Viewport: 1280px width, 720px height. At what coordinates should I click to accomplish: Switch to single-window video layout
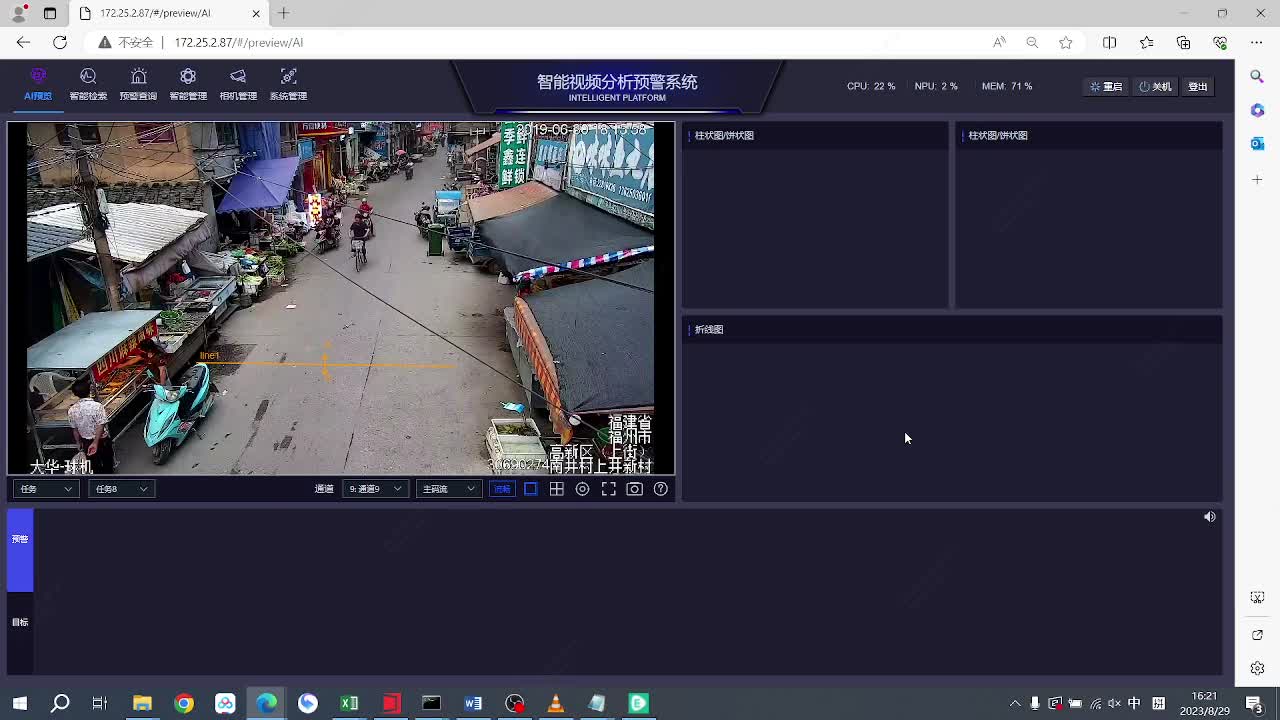pyautogui.click(x=531, y=489)
